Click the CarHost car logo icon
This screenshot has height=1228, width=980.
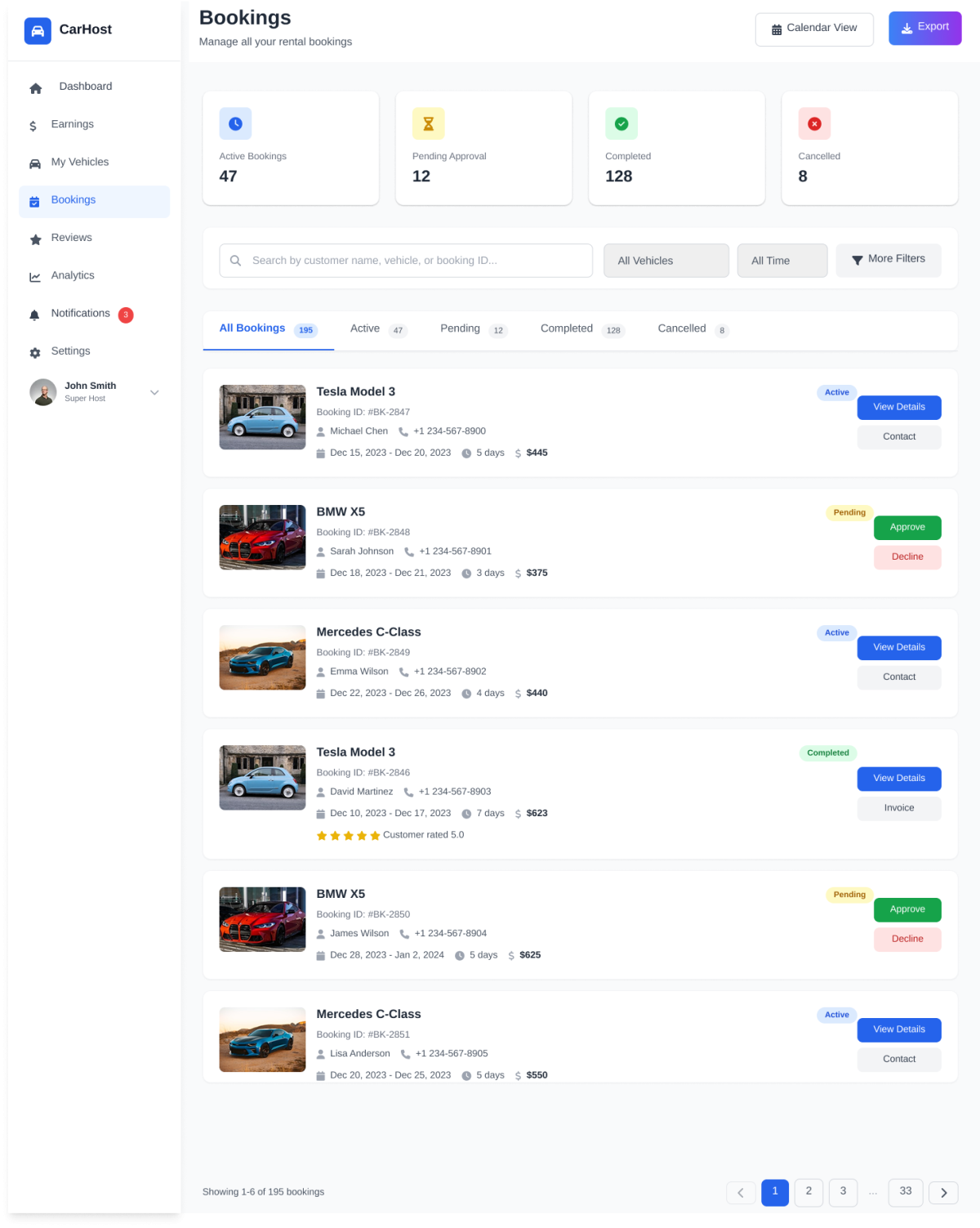tap(38, 31)
